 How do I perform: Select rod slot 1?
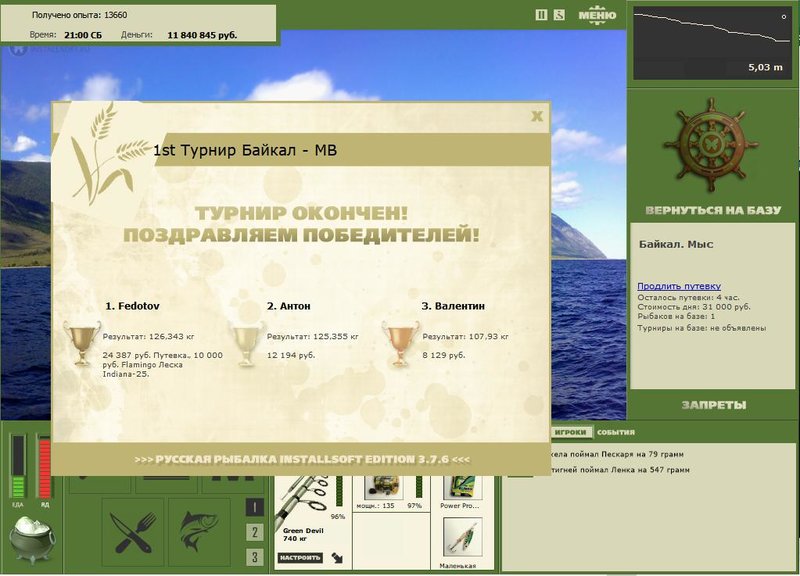click(x=255, y=507)
